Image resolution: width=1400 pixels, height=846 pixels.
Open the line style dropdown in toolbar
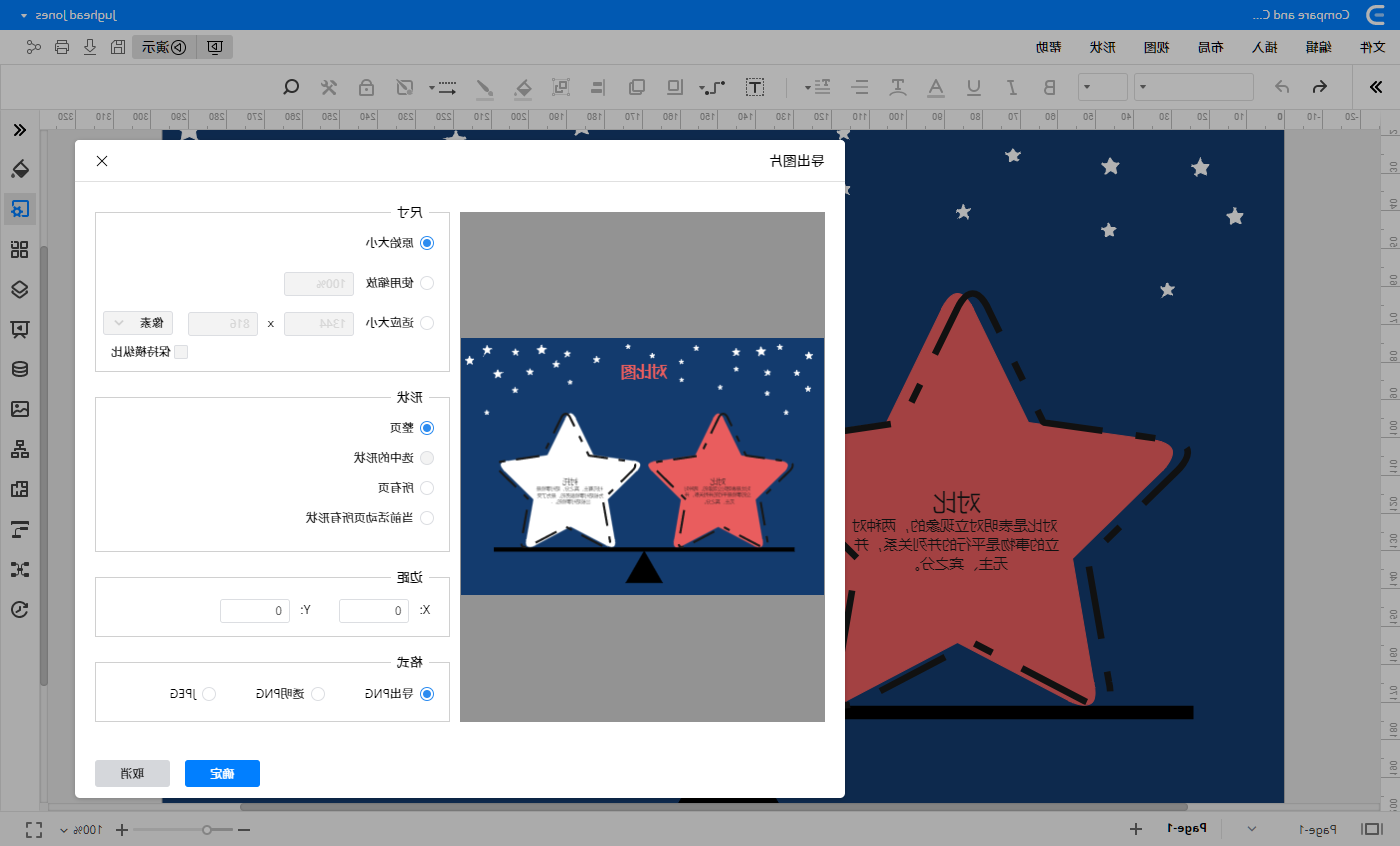445,87
